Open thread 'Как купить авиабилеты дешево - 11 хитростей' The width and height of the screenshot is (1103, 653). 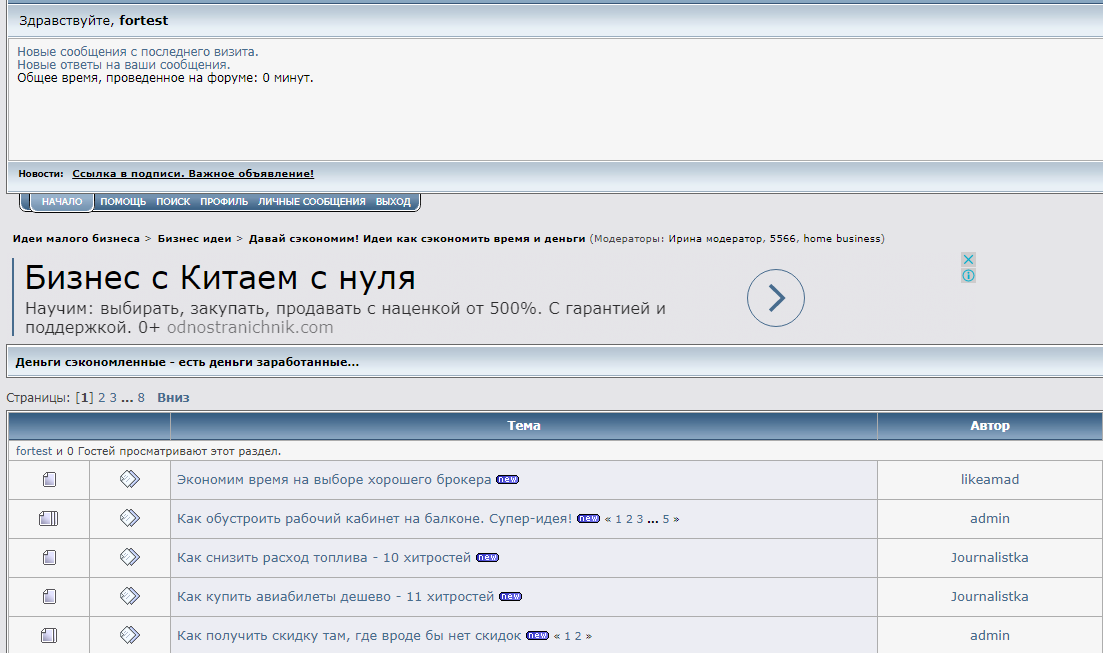[x=336, y=597]
